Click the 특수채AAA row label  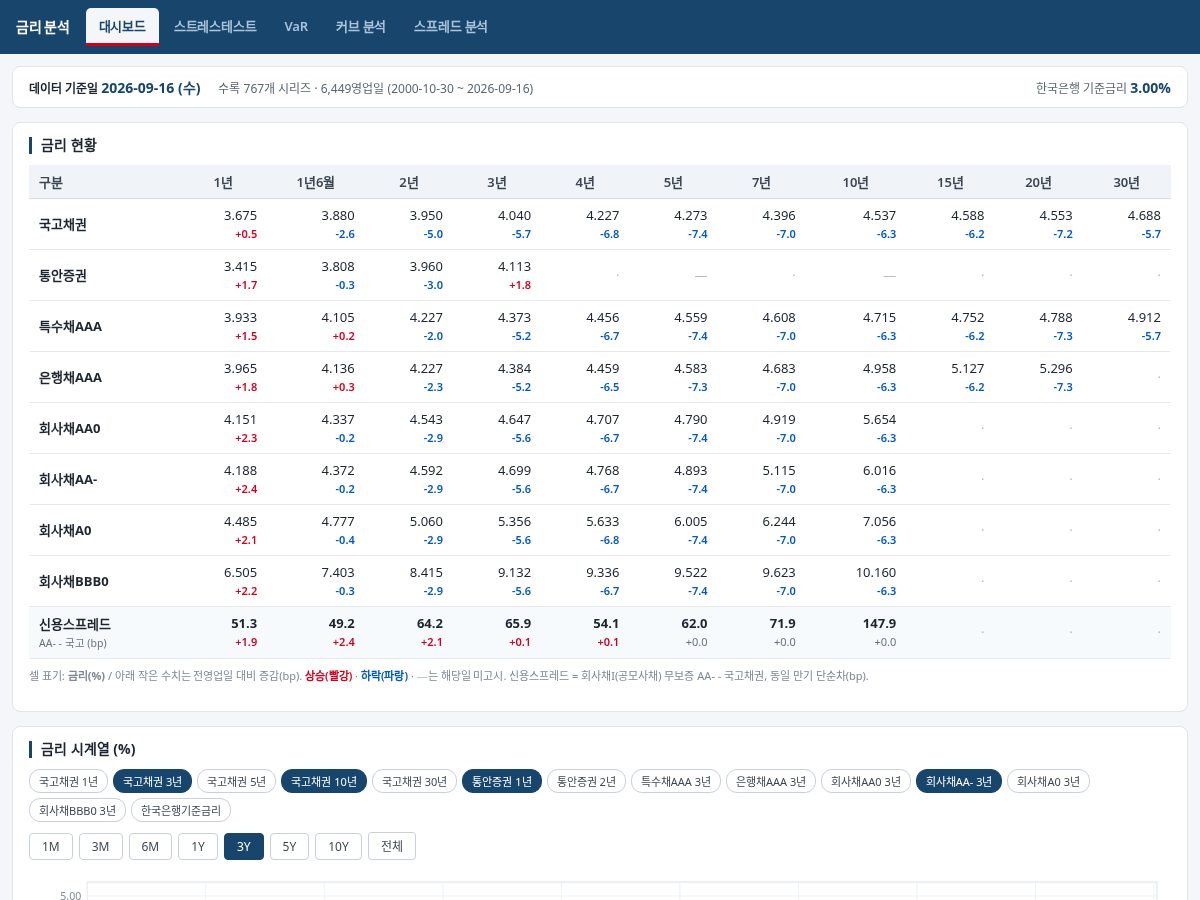(x=70, y=327)
